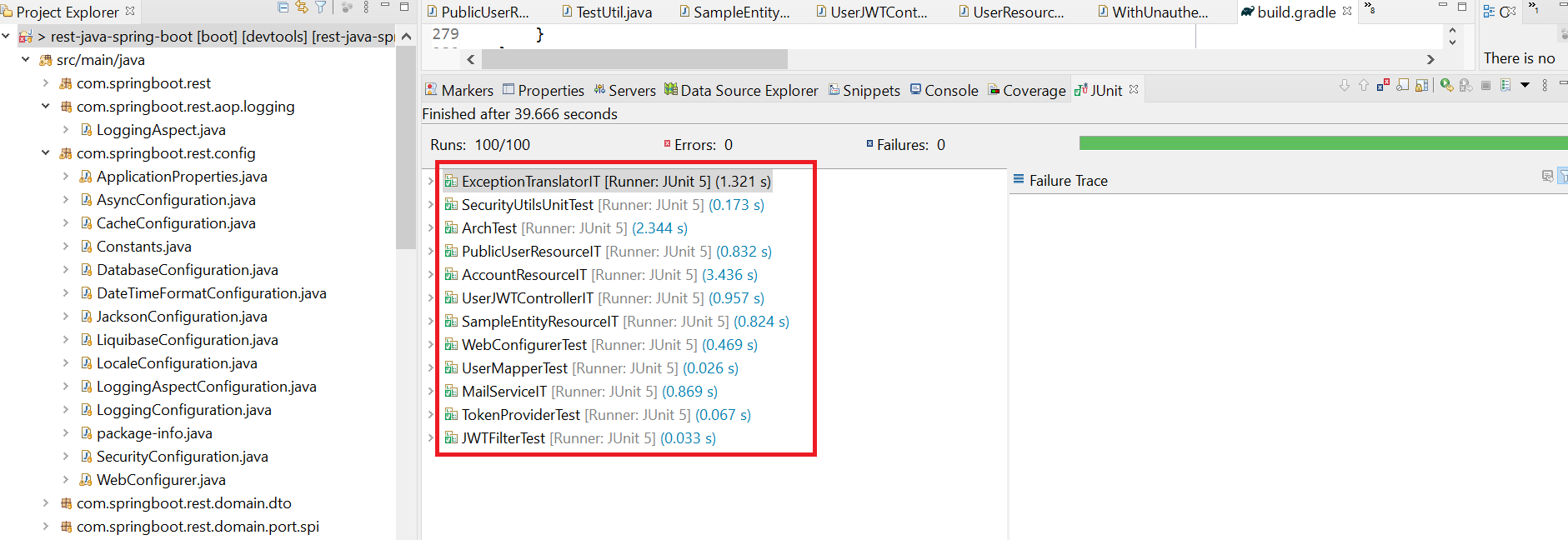Expand the ArchTest result node
Viewport: 1568px width, 540px height.
coord(431,227)
